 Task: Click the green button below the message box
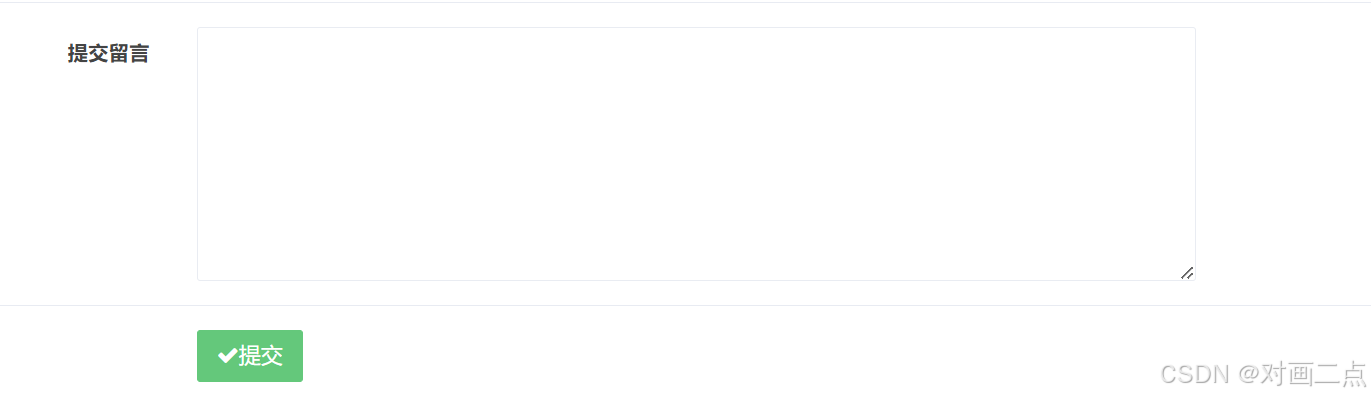click(x=250, y=356)
